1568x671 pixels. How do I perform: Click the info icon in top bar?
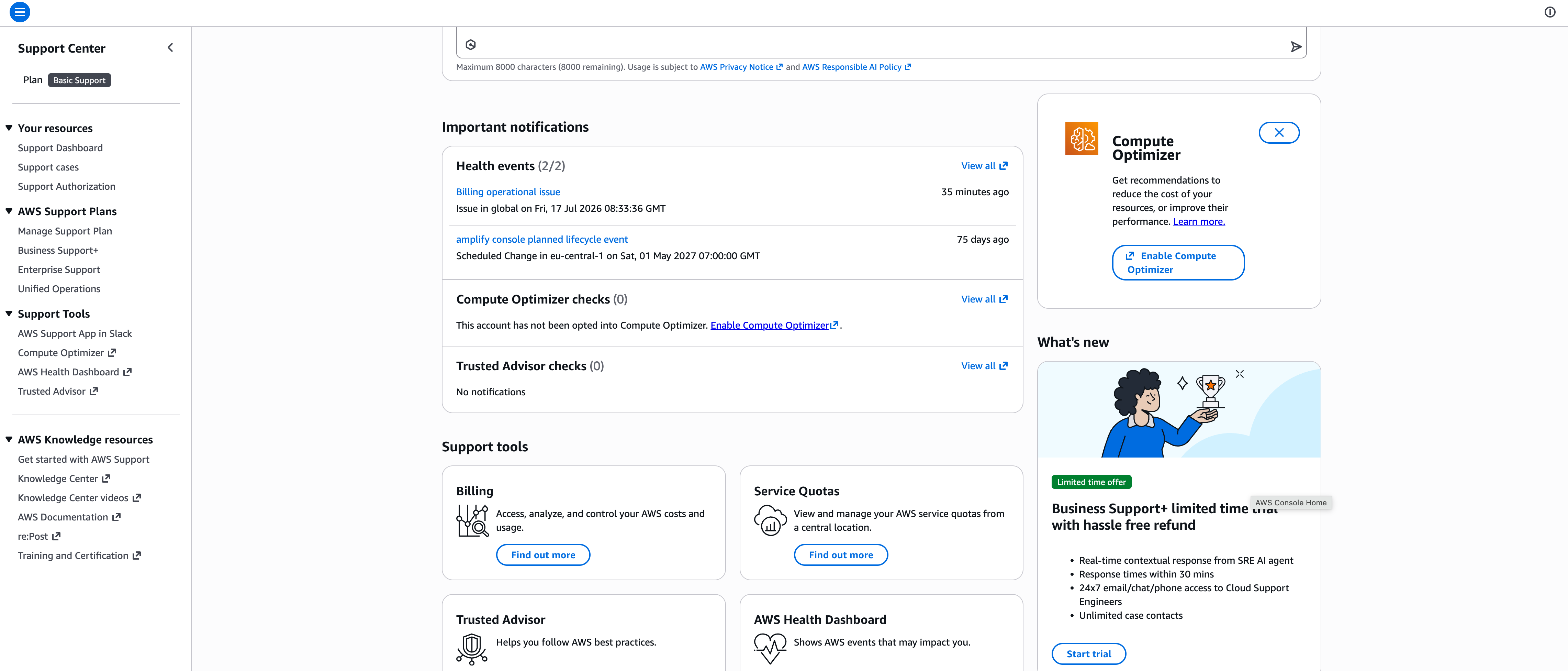tap(1550, 12)
